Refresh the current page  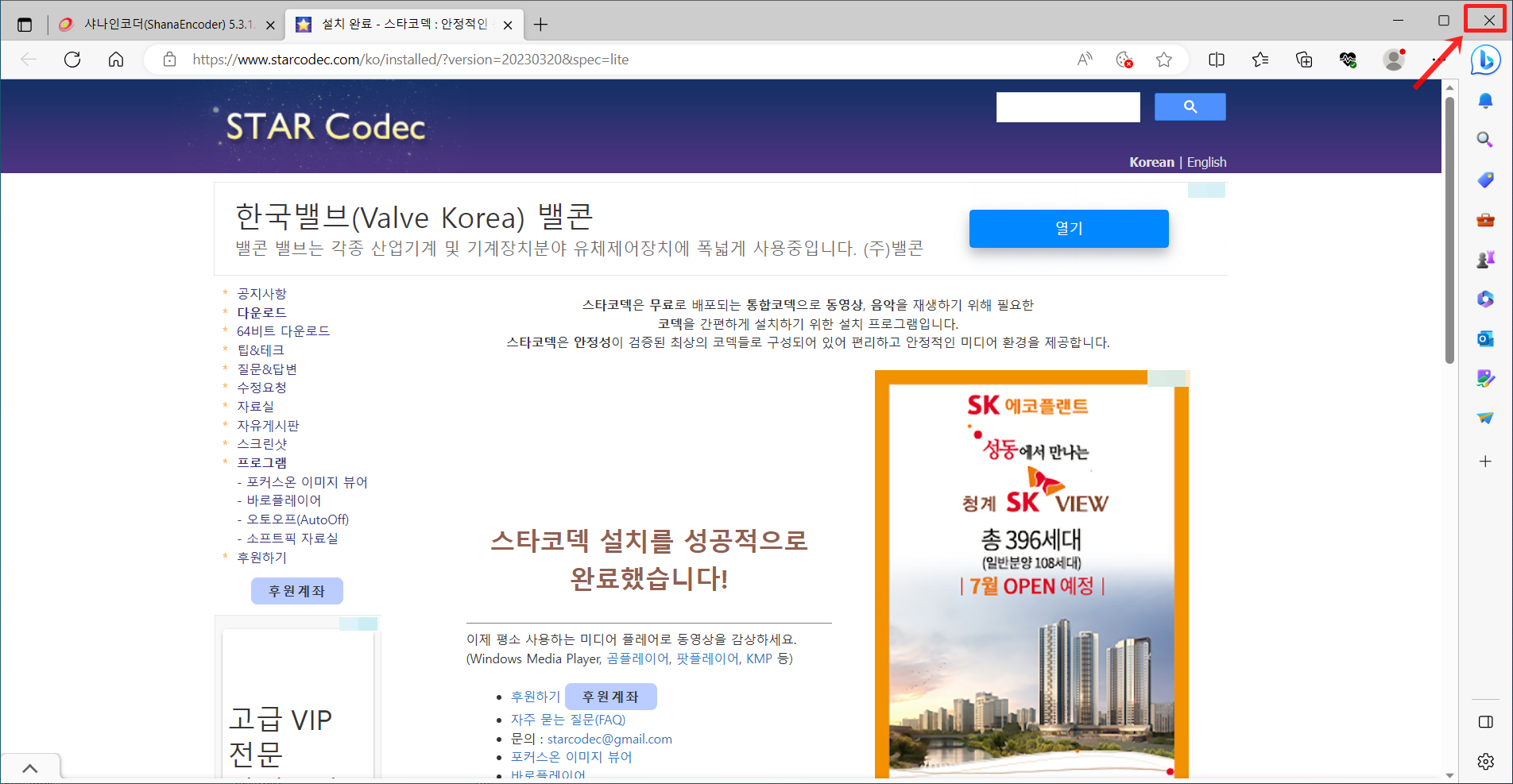click(72, 60)
